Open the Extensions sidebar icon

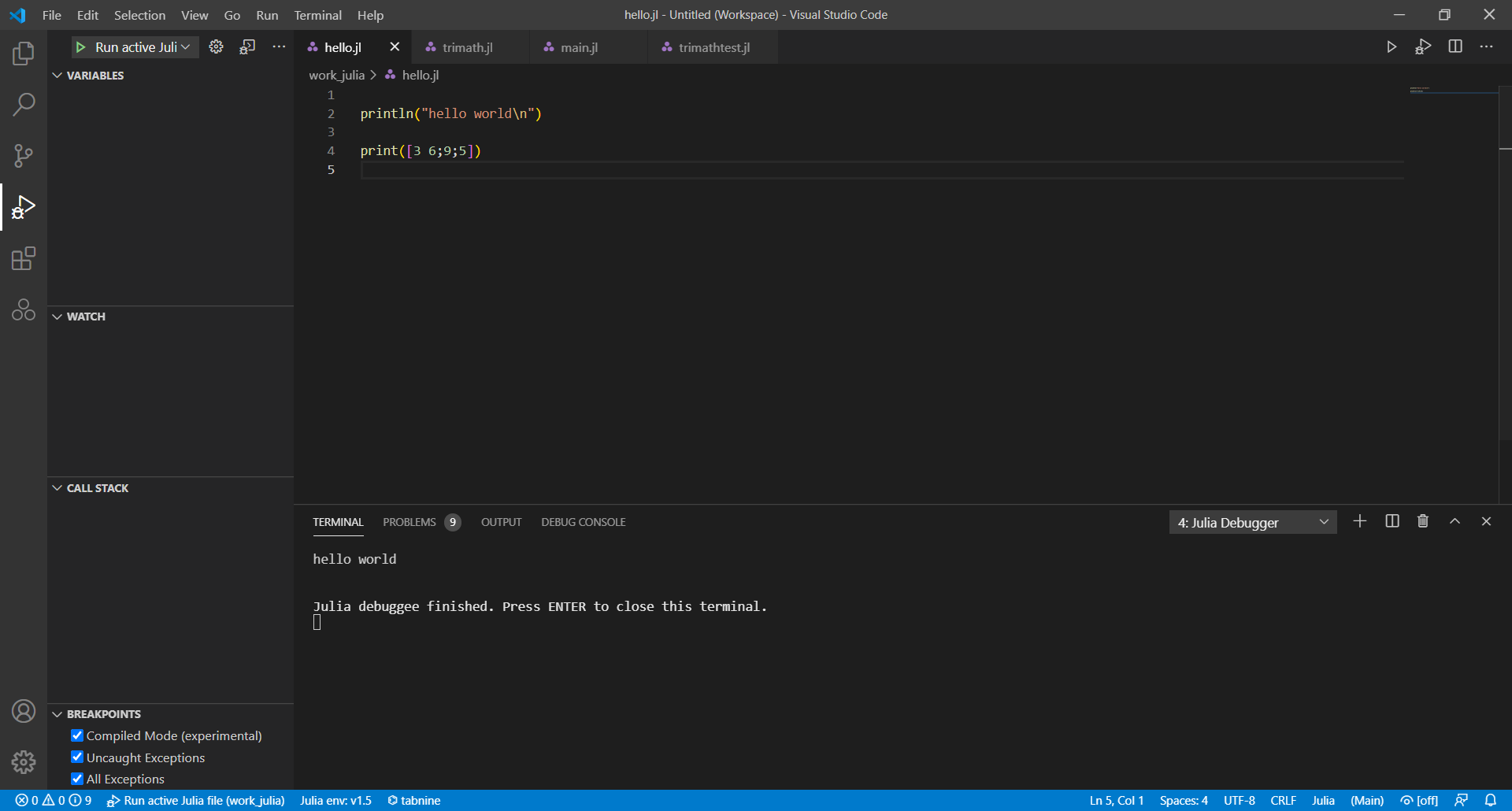[x=24, y=258]
